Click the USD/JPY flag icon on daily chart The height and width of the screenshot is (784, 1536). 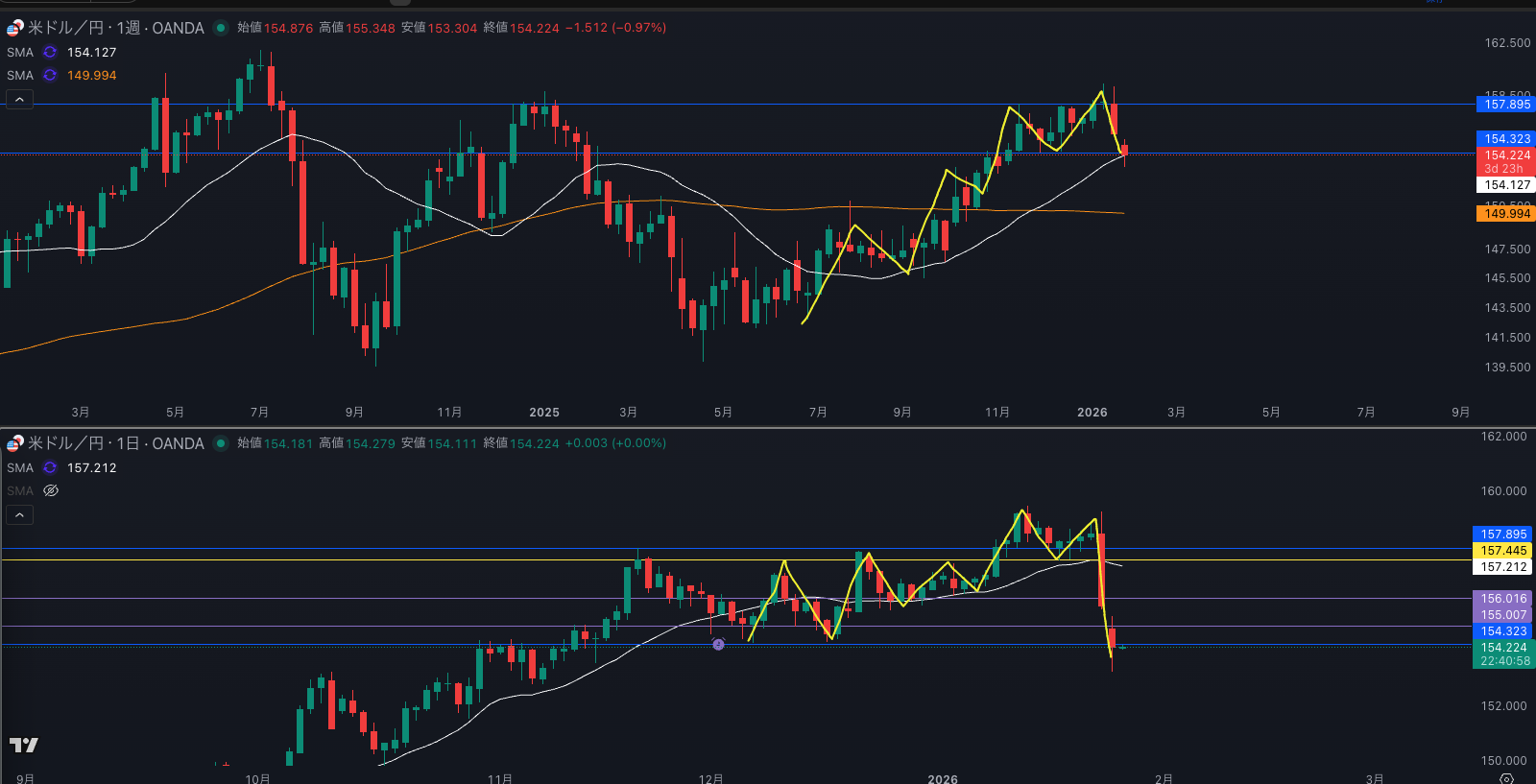click(14, 443)
